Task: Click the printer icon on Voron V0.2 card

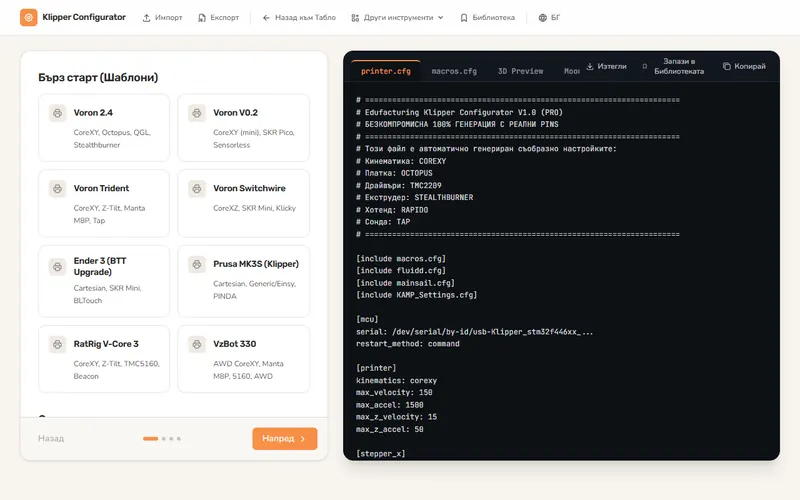Action: (197, 113)
